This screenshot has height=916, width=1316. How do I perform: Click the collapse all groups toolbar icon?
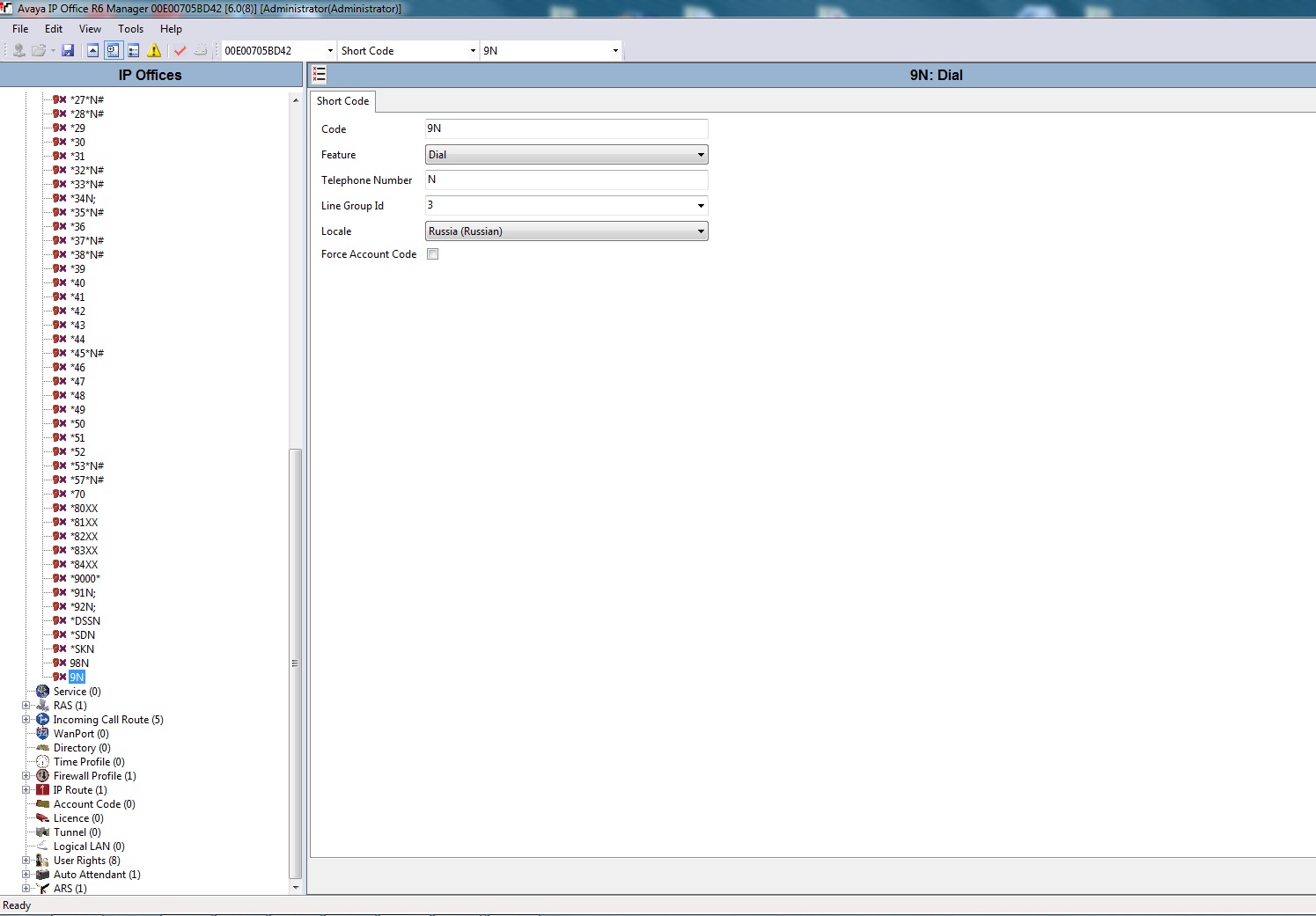click(92, 51)
